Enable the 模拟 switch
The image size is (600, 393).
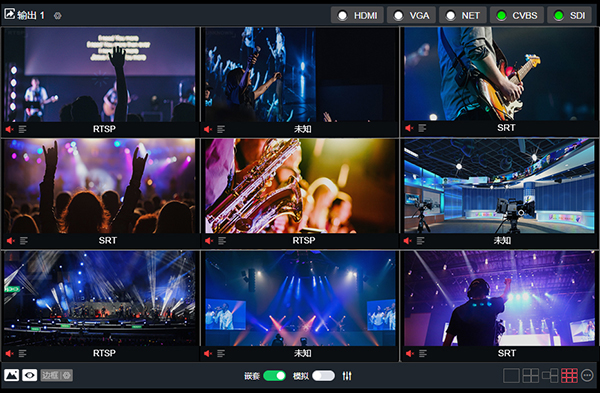coord(323,376)
